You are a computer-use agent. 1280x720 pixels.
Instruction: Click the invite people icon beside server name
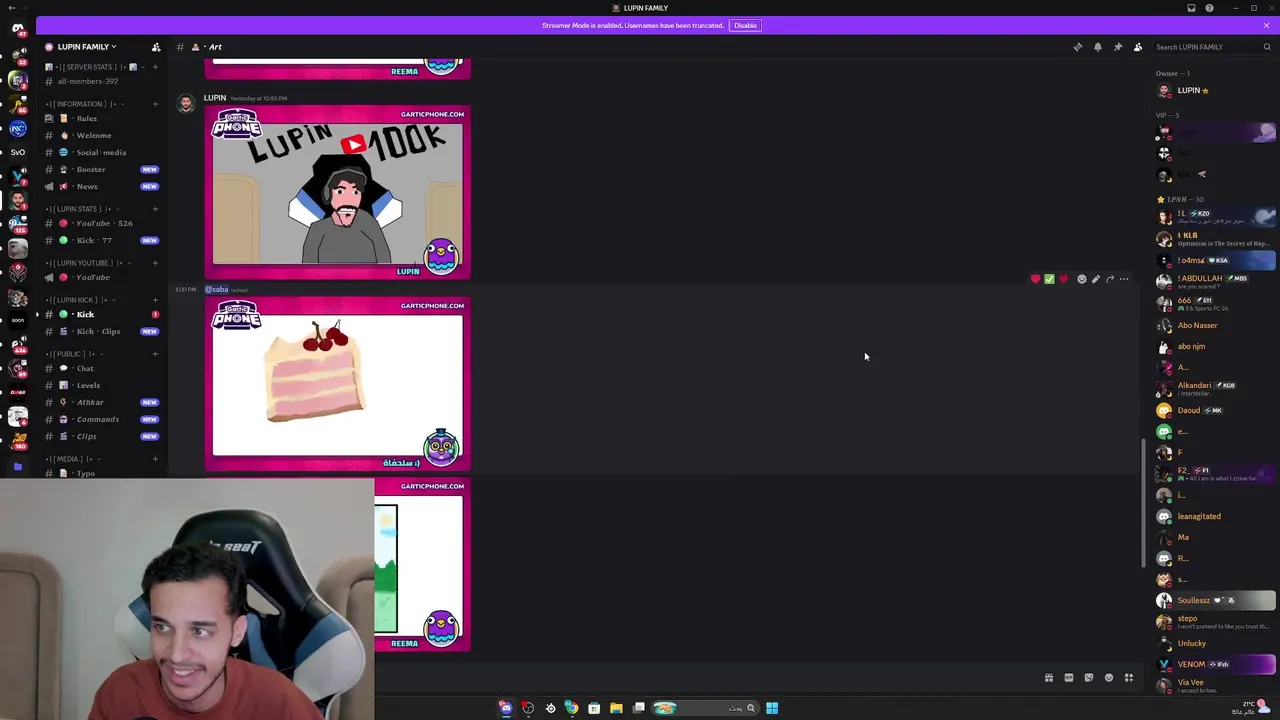click(x=155, y=47)
